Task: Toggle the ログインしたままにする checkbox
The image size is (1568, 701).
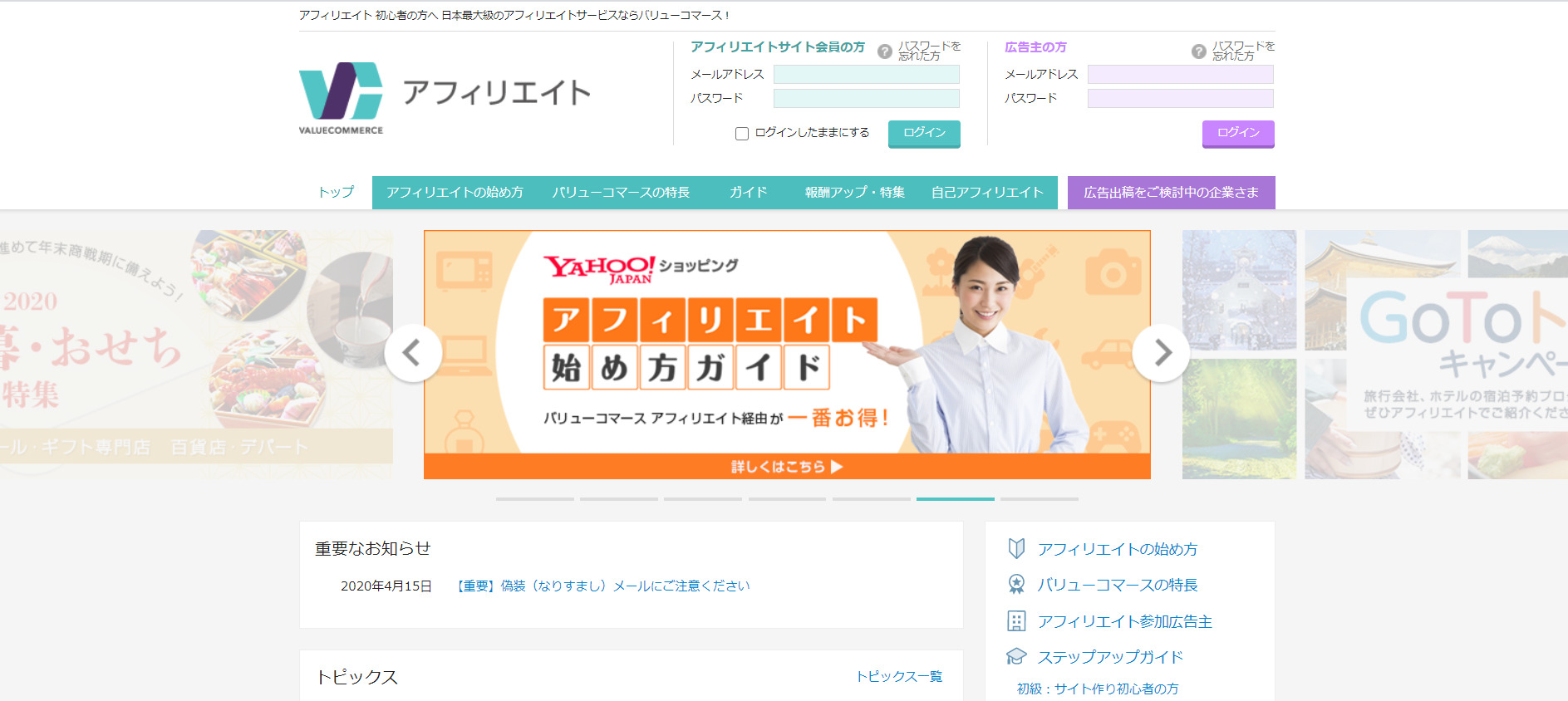Action: [x=742, y=134]
